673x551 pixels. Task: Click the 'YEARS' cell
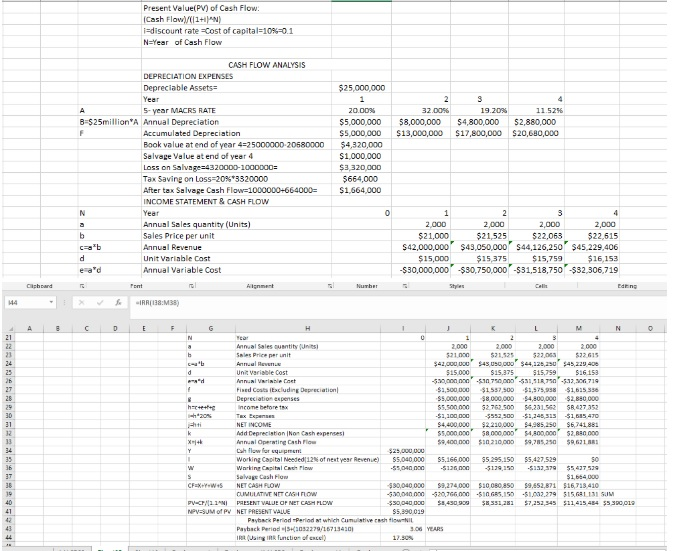(434, 529)
